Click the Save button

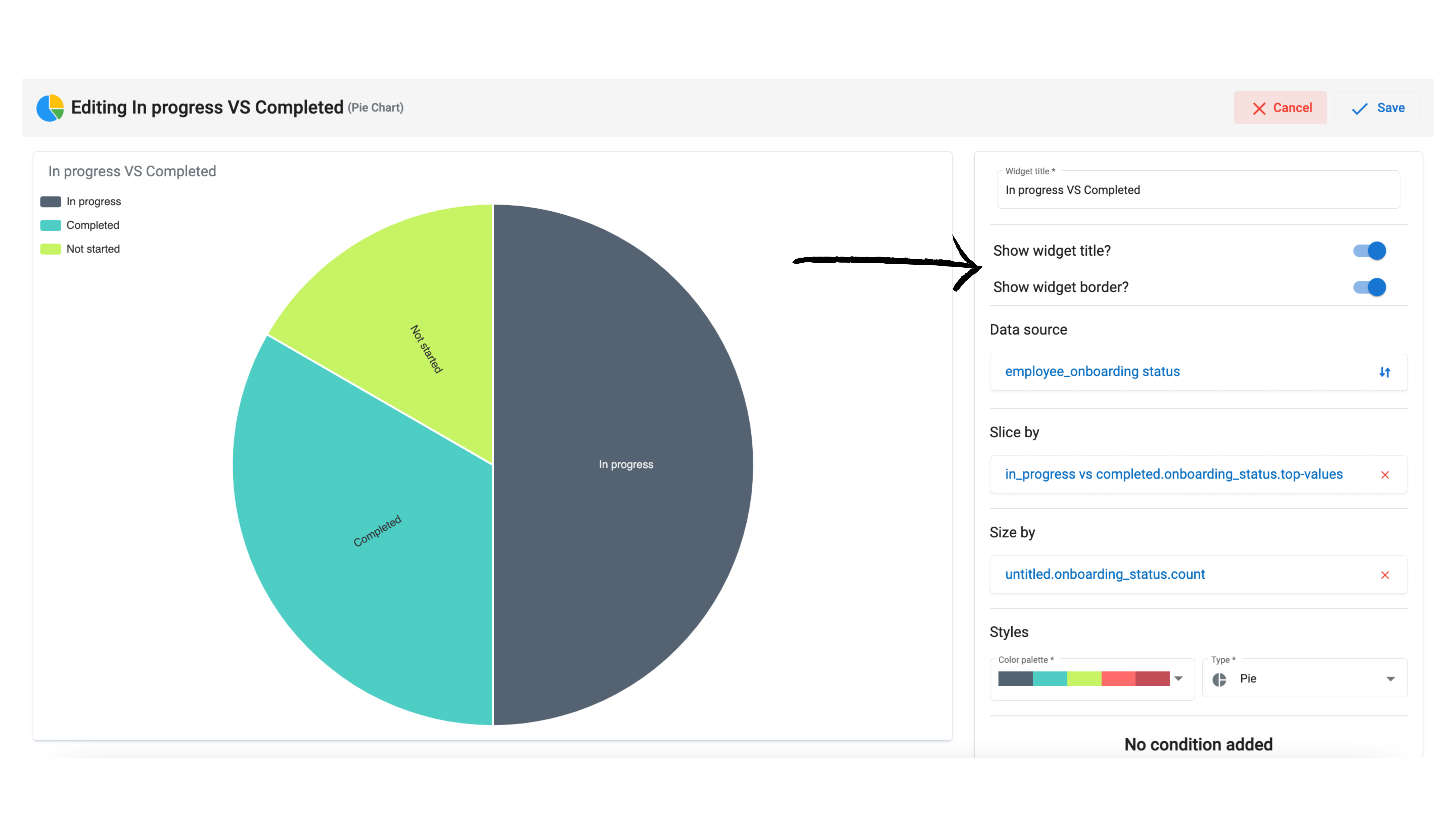pyautogui.click(x=1377, y=108)
